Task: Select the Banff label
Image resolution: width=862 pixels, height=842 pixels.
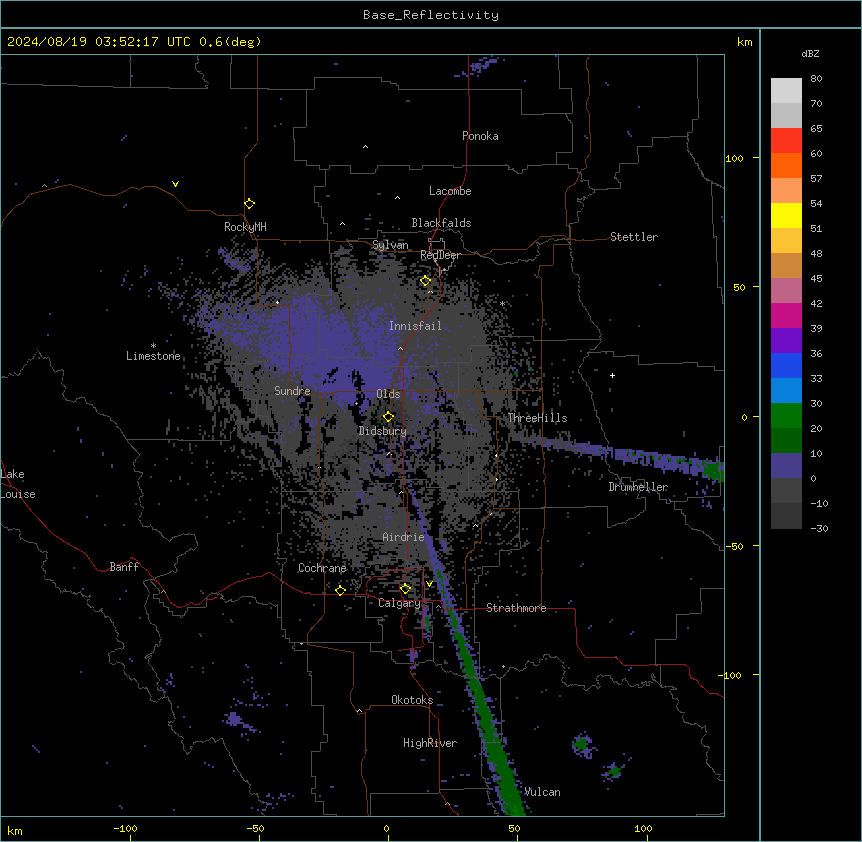Action: [x=124, y=567]
